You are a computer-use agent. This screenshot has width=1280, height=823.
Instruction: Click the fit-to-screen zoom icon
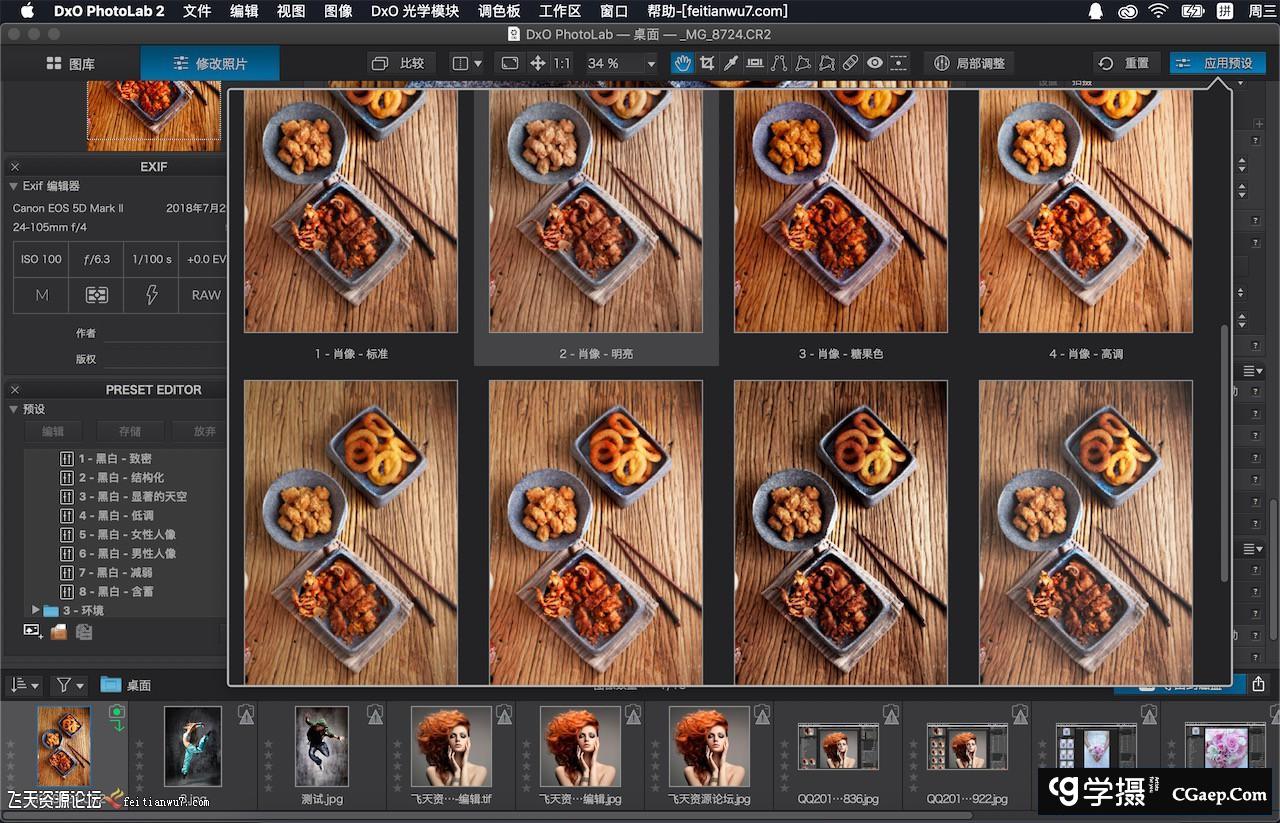(510, 63)
